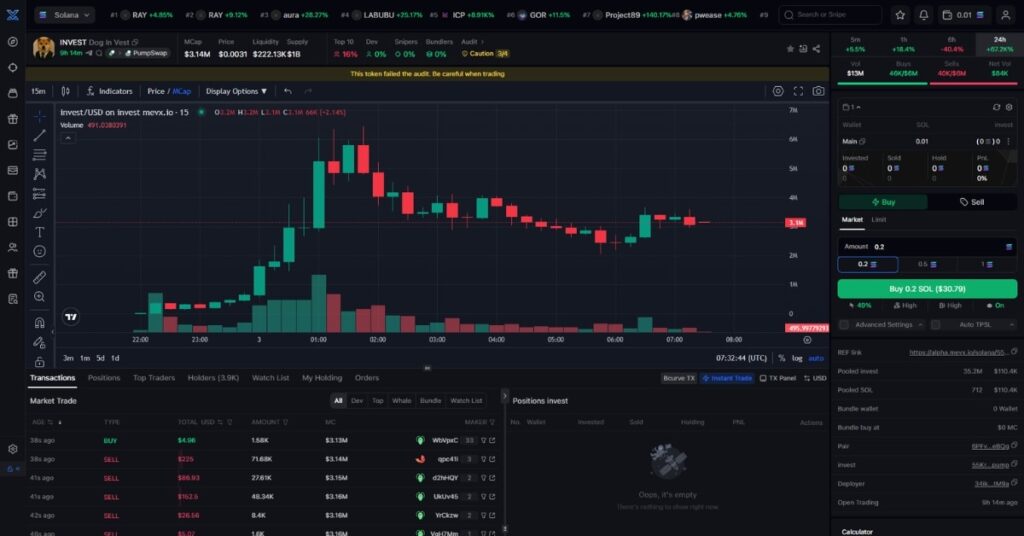1024x536 pixels.
Task: Add INVEST token to favorites star
Action: pyautogui.click(x=790, y=49)
